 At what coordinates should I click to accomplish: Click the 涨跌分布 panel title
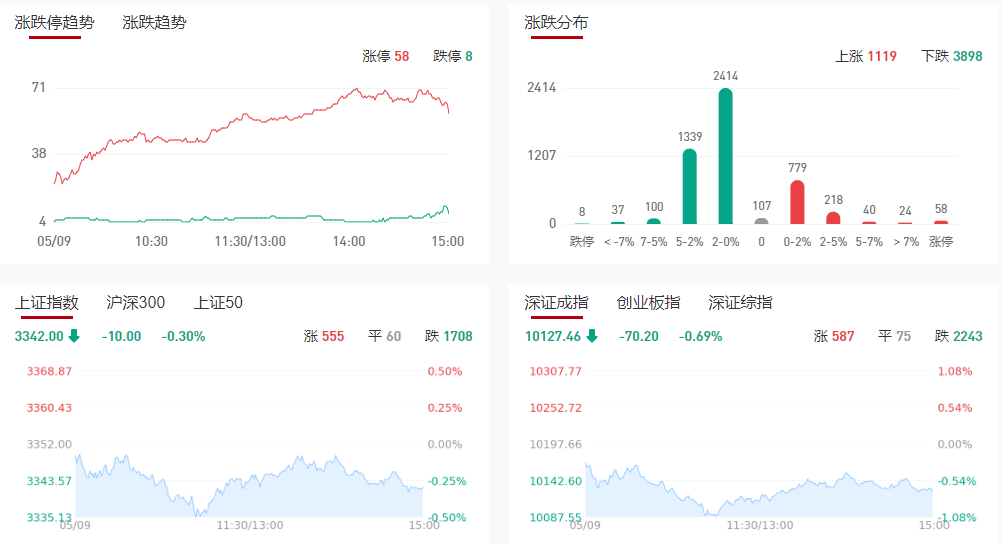(x=556, y=22)
